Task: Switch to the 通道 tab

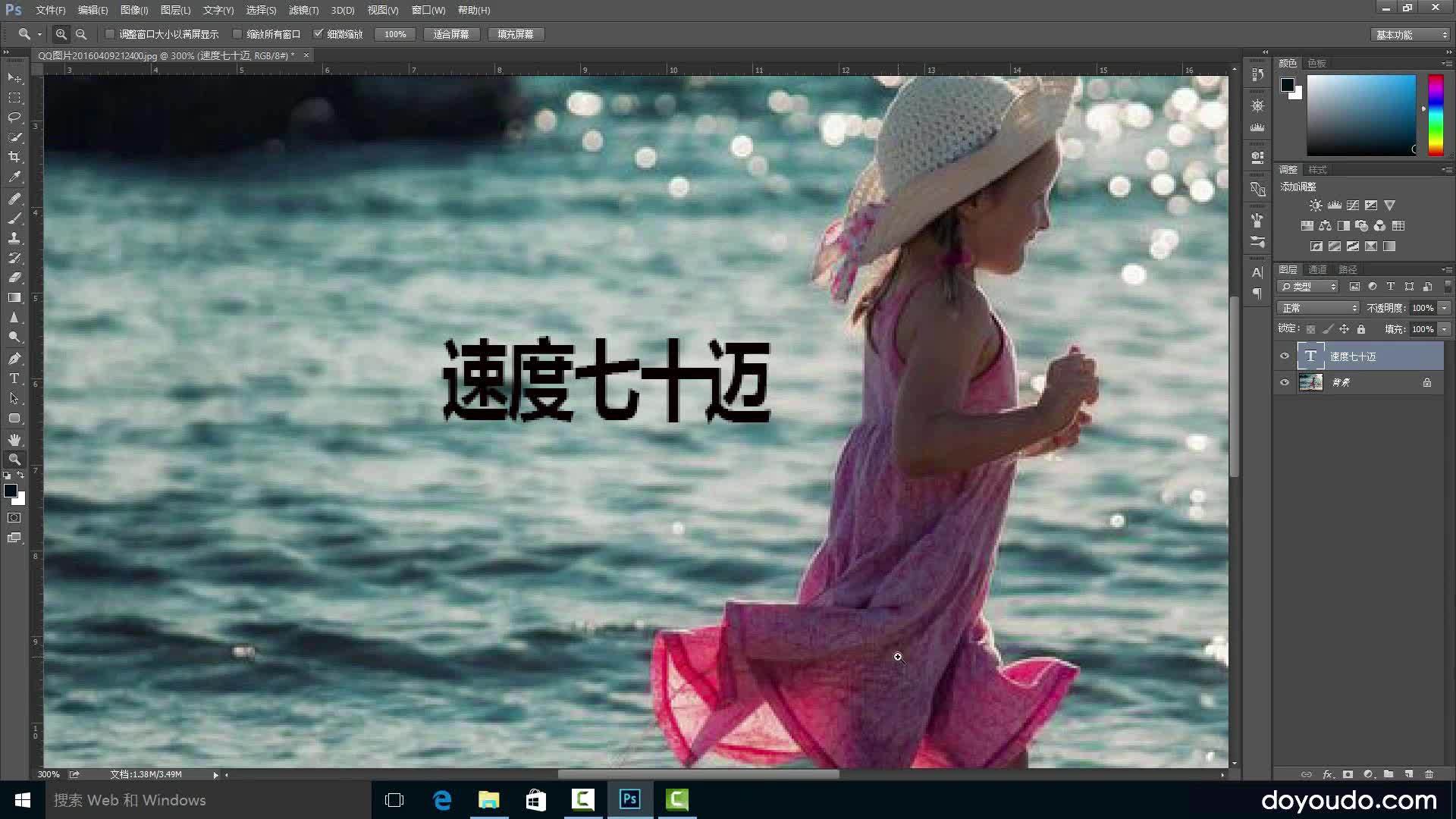Action: click(1318, 269)
